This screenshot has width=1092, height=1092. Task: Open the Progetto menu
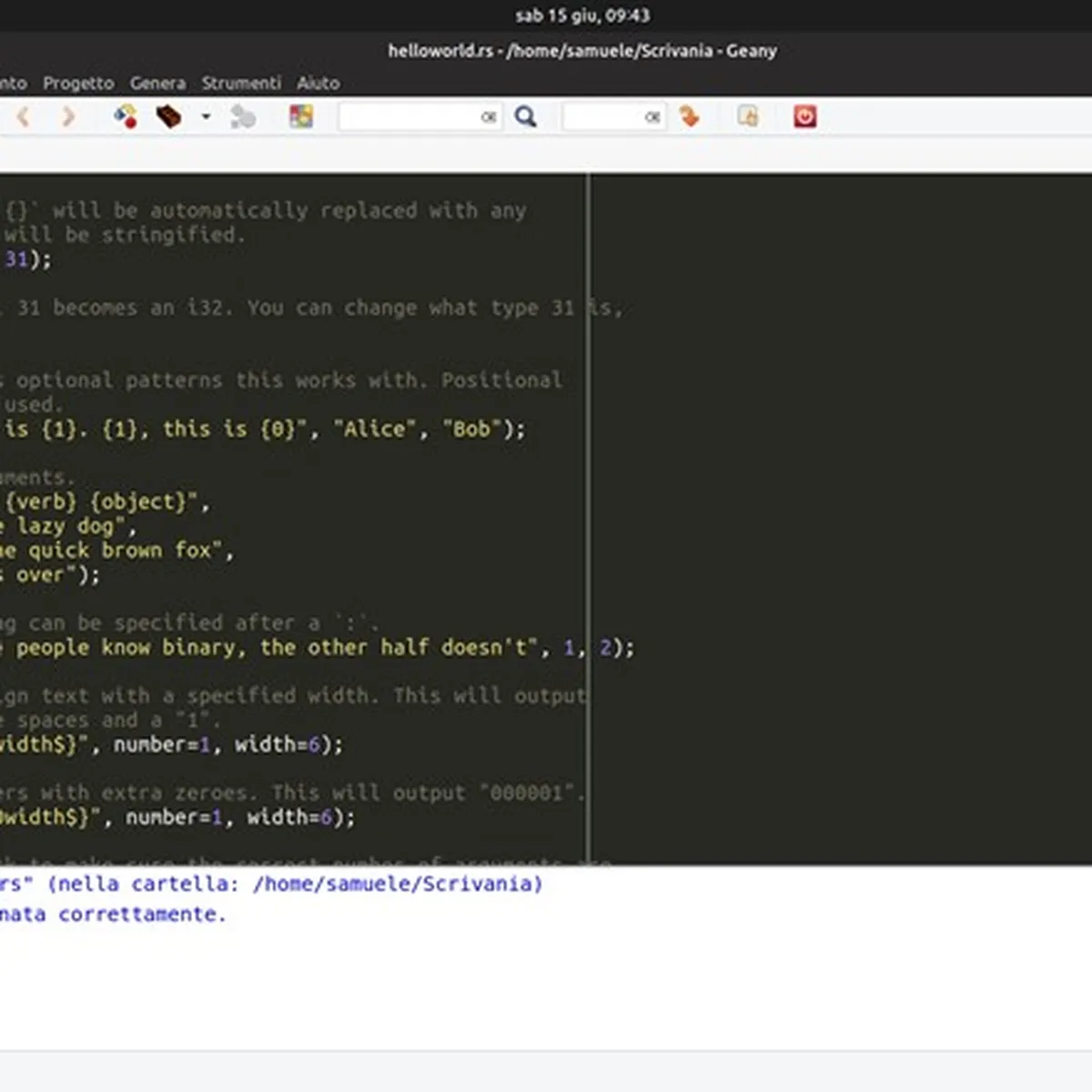[78, 83]
